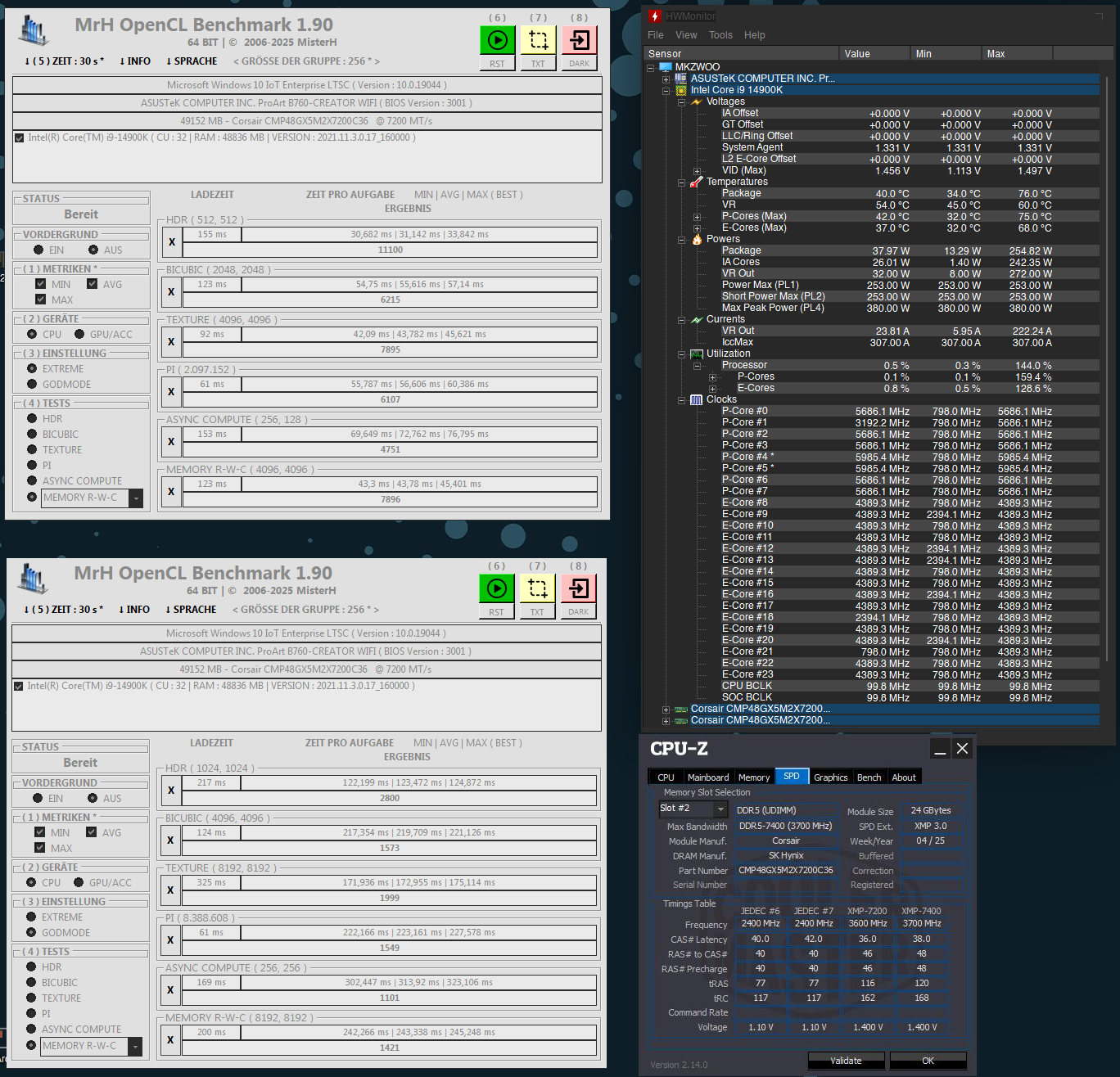Expand first Corsair CMP48GX5M2X7200 node

(x=666, y=710)
